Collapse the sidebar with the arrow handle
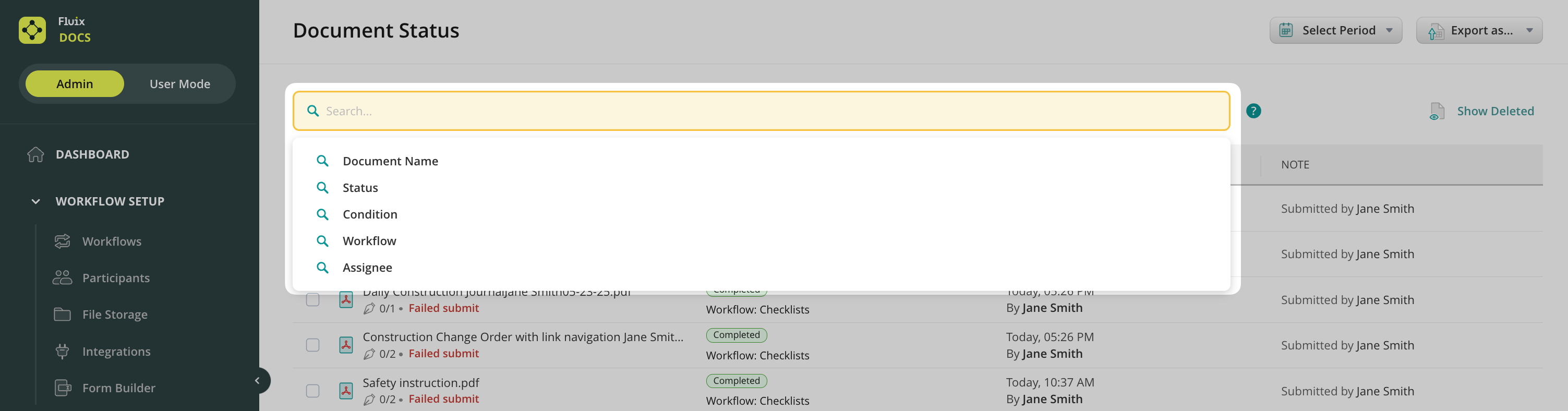1568x411 pixels. point(258,381)
